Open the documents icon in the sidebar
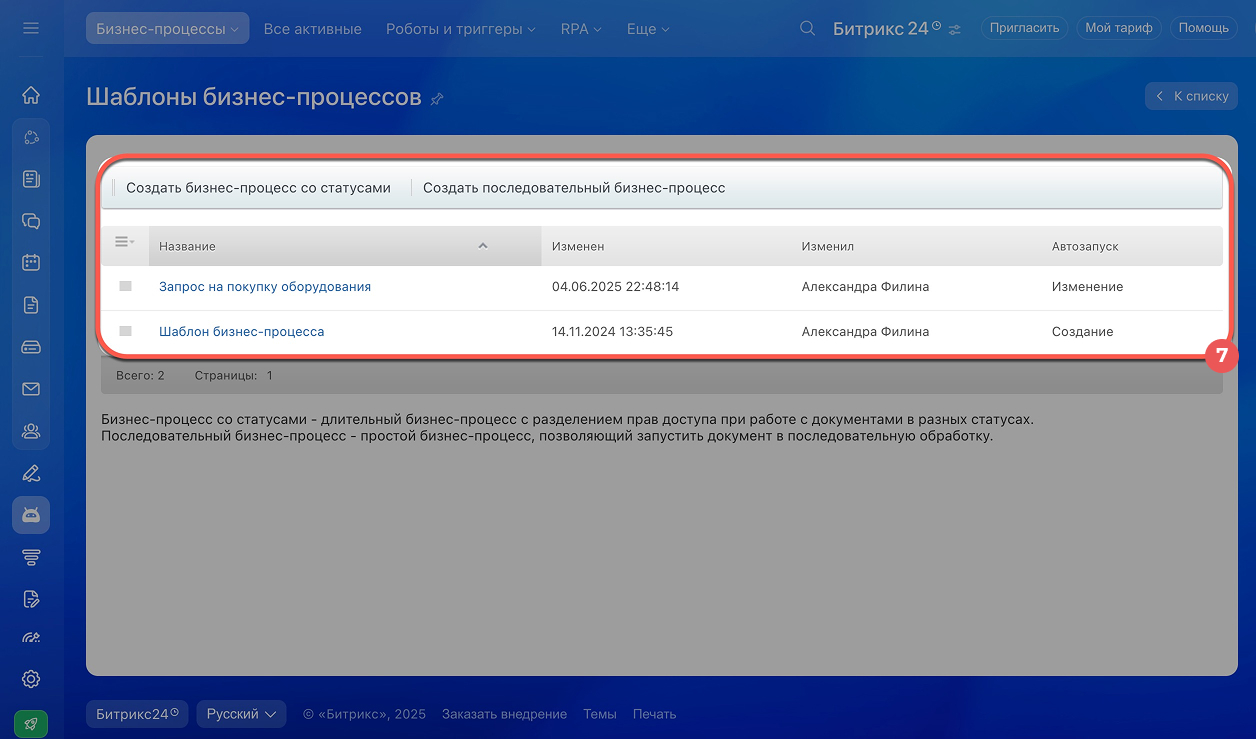 31,305
